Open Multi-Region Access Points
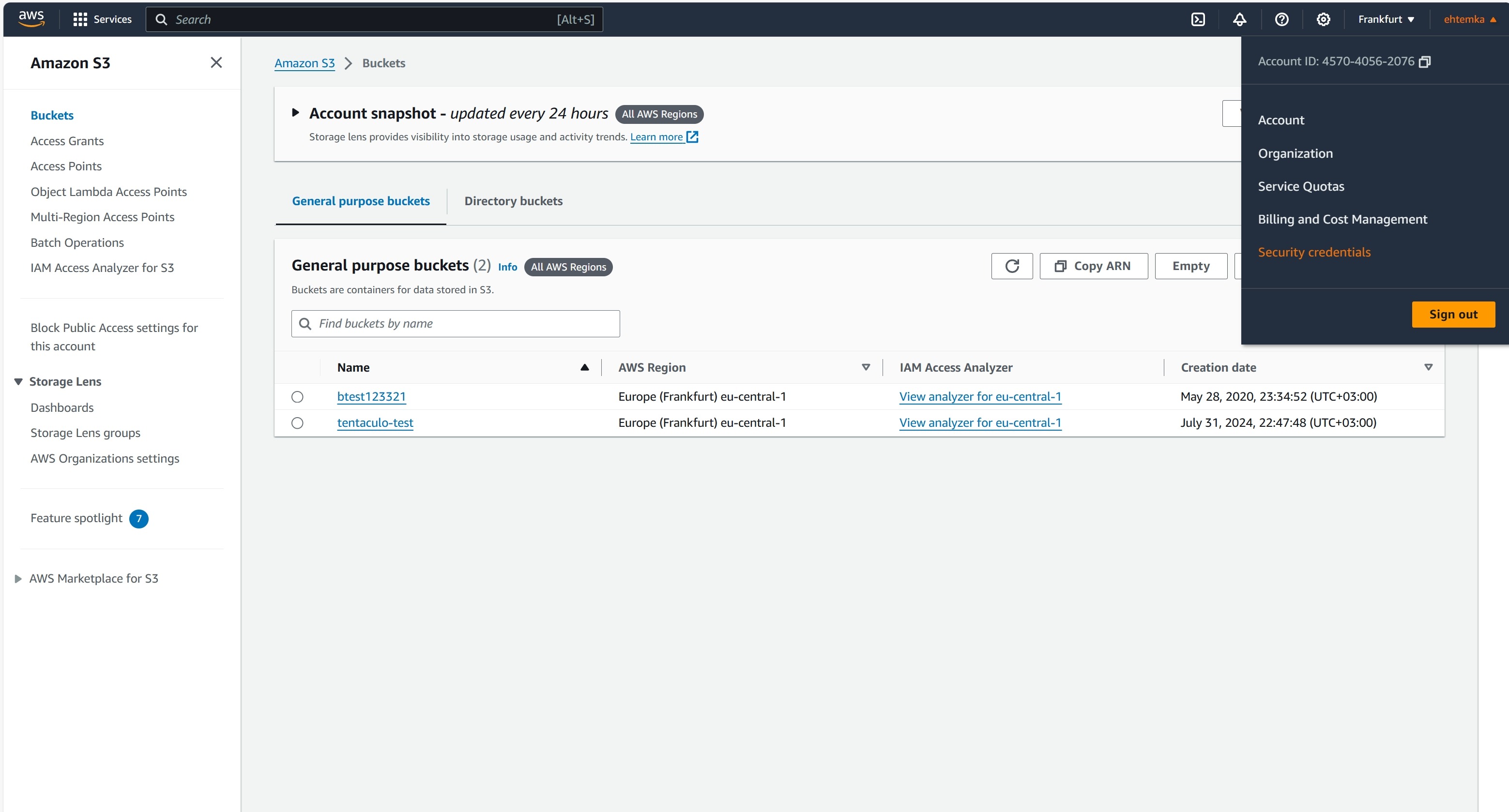The height and width of the screenshot is (812, 1509). coord(102,217)
